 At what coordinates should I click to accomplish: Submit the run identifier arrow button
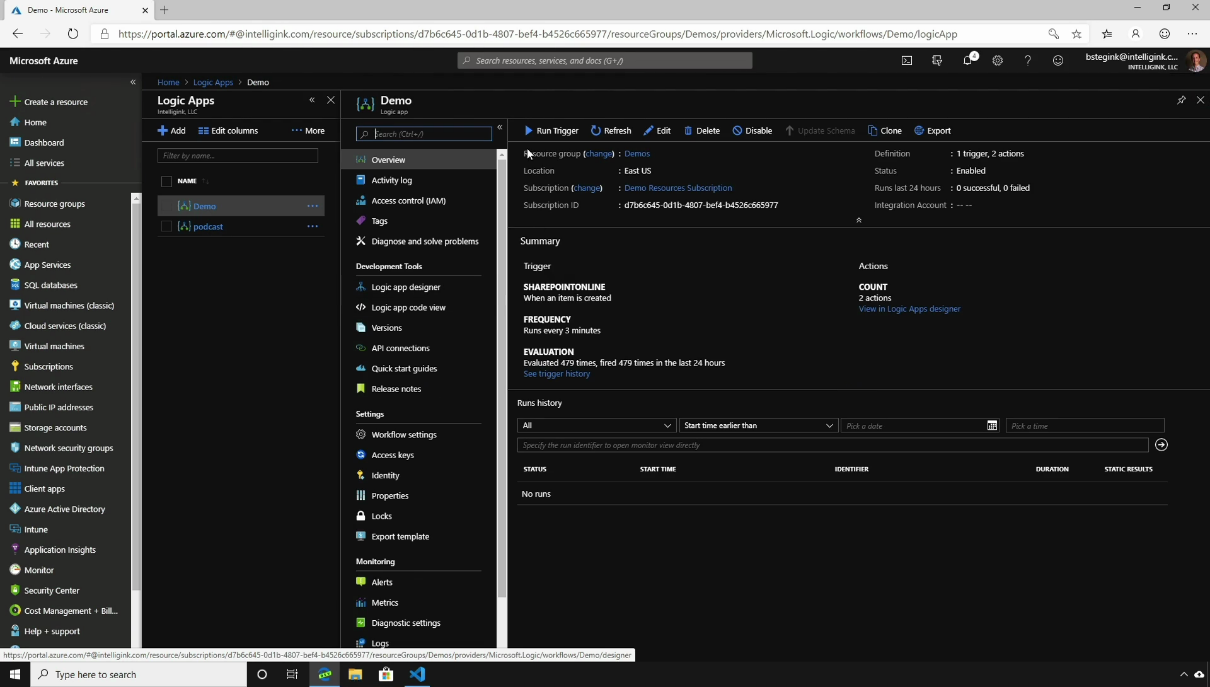[x=1161, y=445]
